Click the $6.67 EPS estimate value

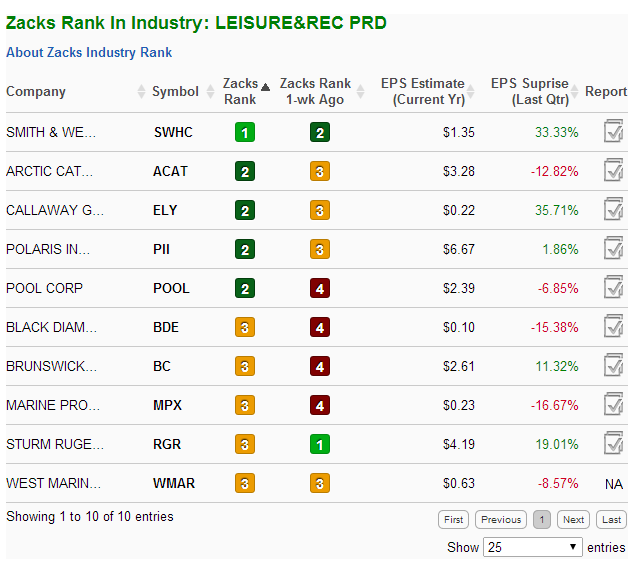[x=459, y=249]
